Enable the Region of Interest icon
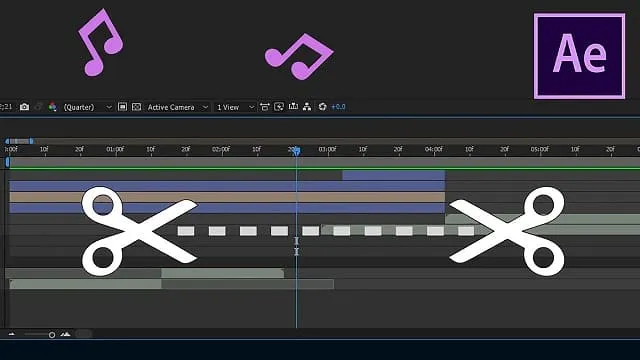The width and height of the screenshot is (640, 360). pos(122,107)
